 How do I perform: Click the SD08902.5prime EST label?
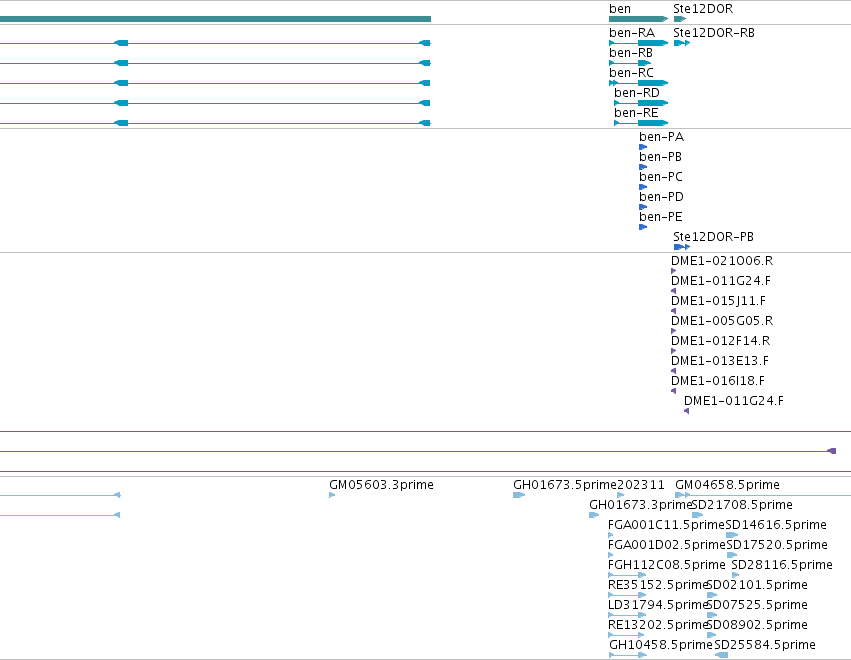click(x=757, y=625)
